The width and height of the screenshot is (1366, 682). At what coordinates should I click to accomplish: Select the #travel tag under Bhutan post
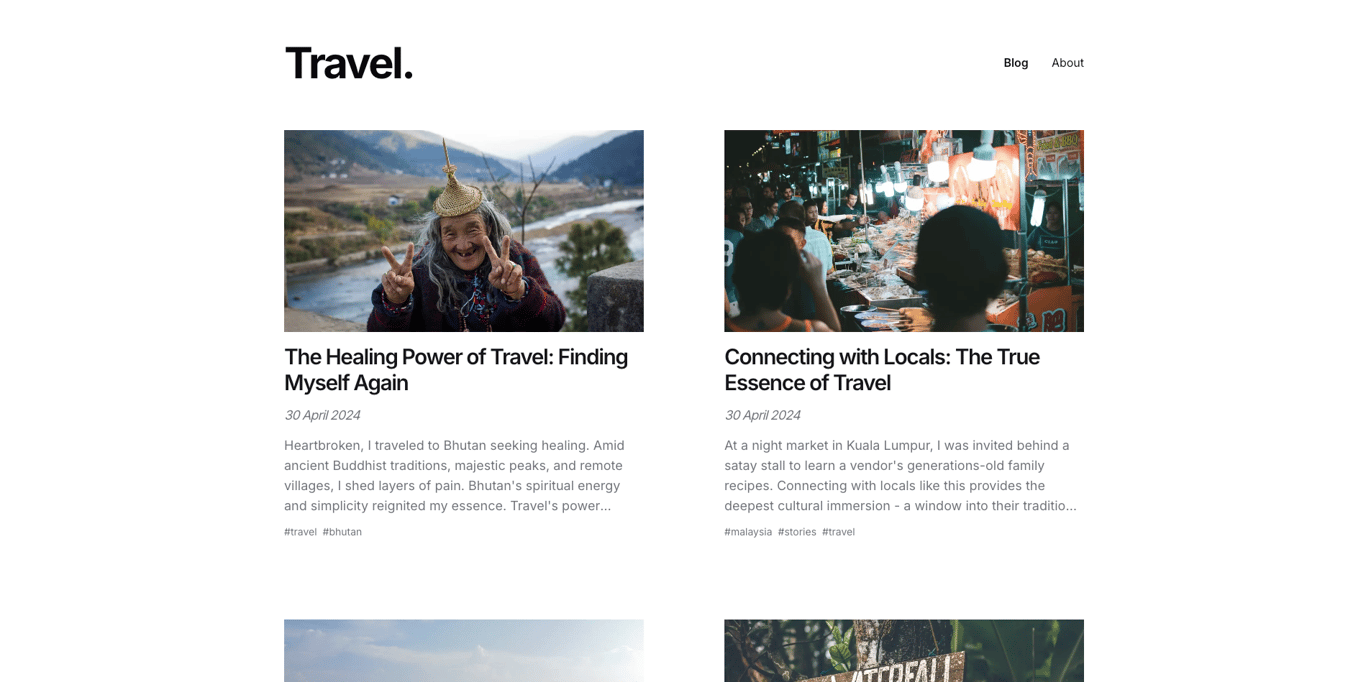point(300,532)
